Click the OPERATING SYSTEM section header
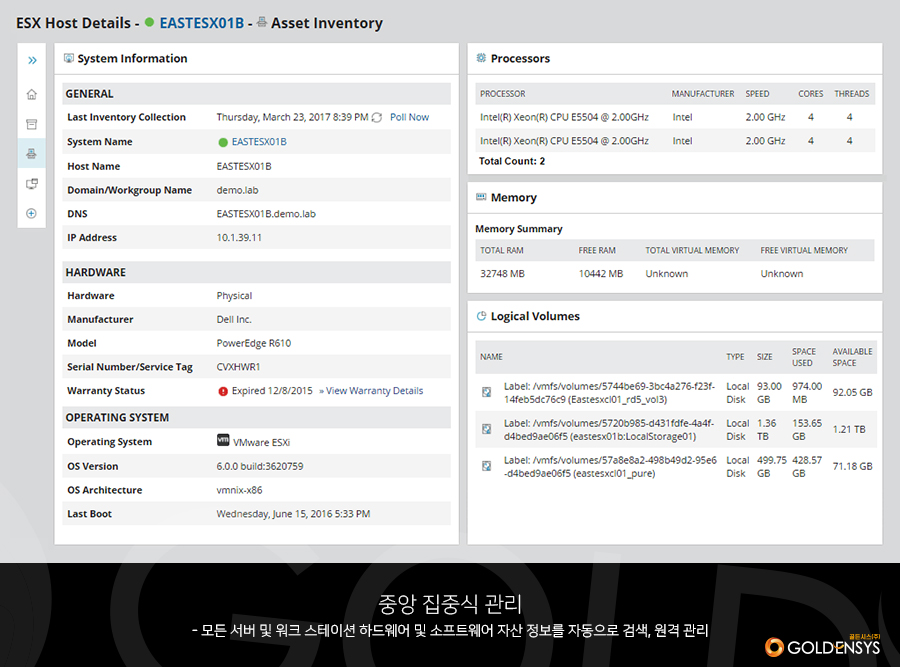 click(x=256, y=417)
